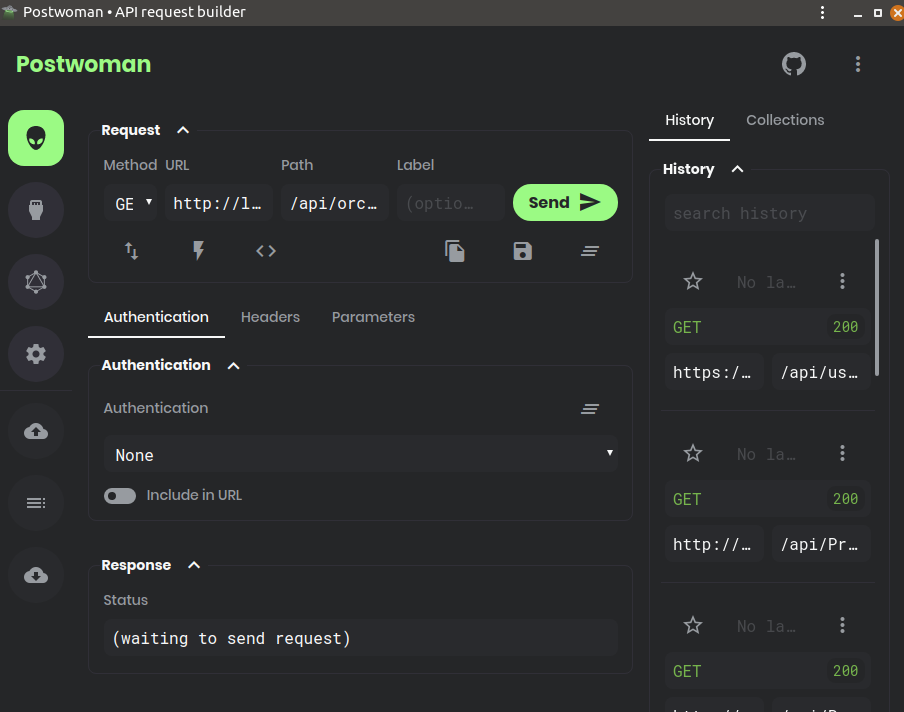Select the Collections tab
This screenshot has height=712, width=904.
click(x=785, y=120)
